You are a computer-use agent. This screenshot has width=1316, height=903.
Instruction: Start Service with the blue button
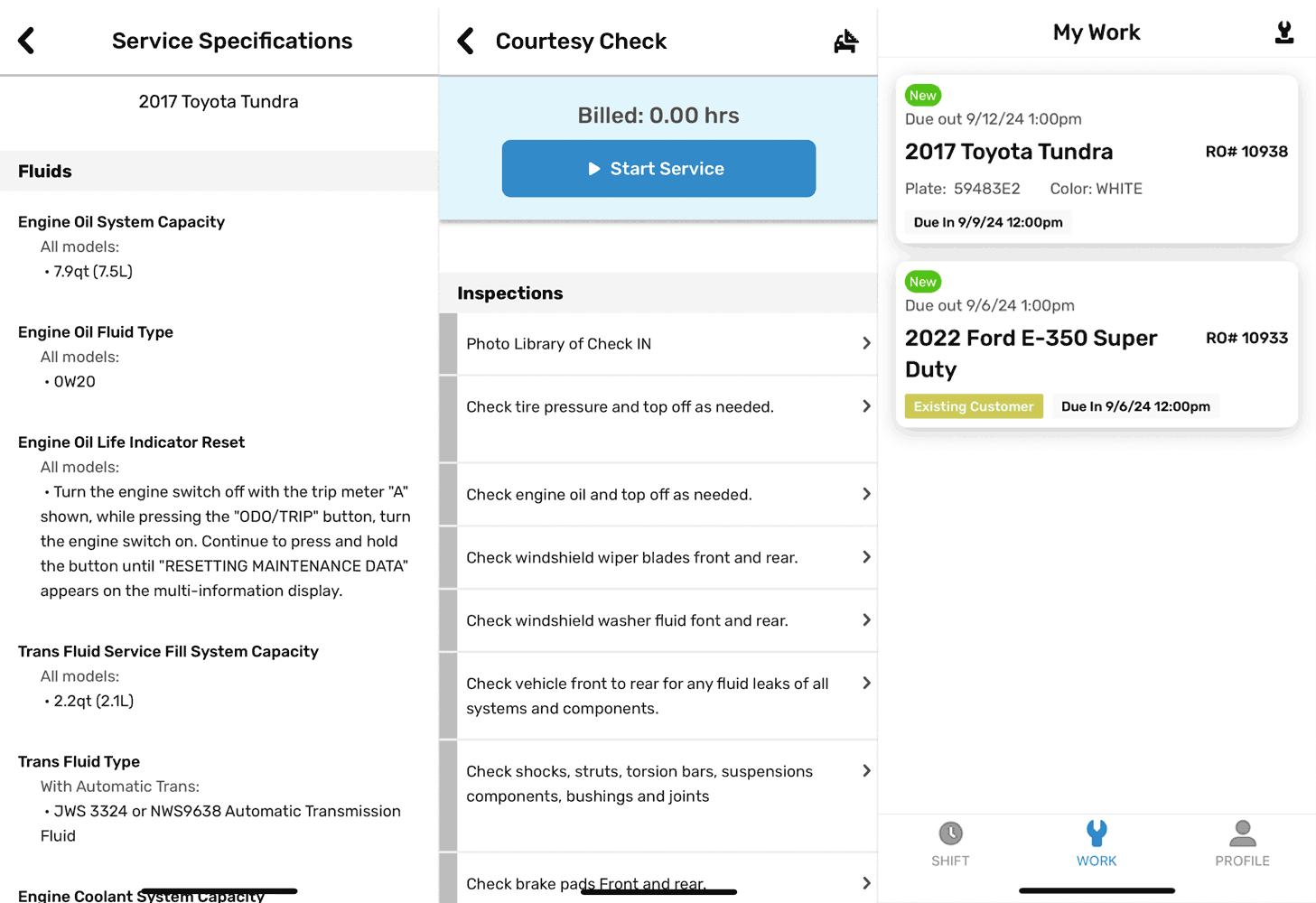click(658, 169)
